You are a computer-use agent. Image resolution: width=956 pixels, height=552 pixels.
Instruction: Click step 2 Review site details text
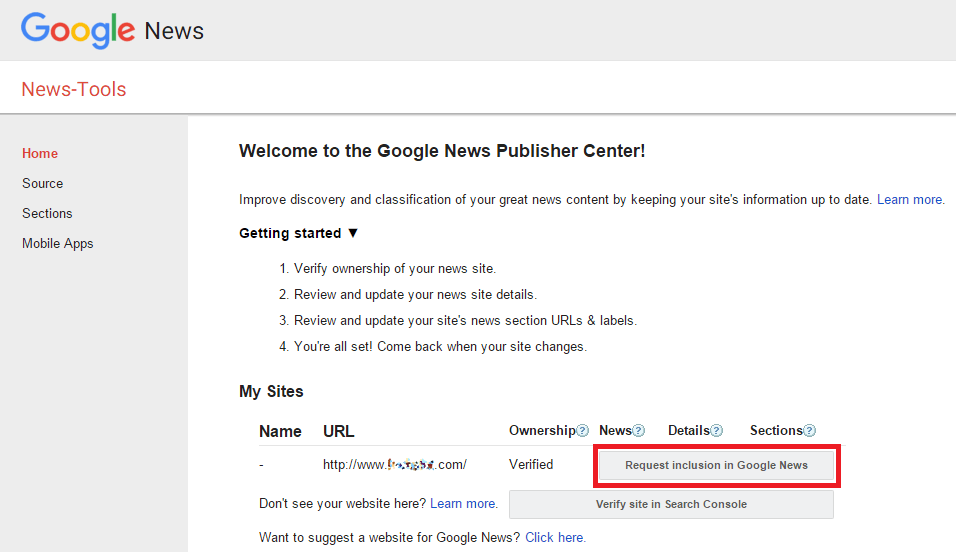(415, 295)
